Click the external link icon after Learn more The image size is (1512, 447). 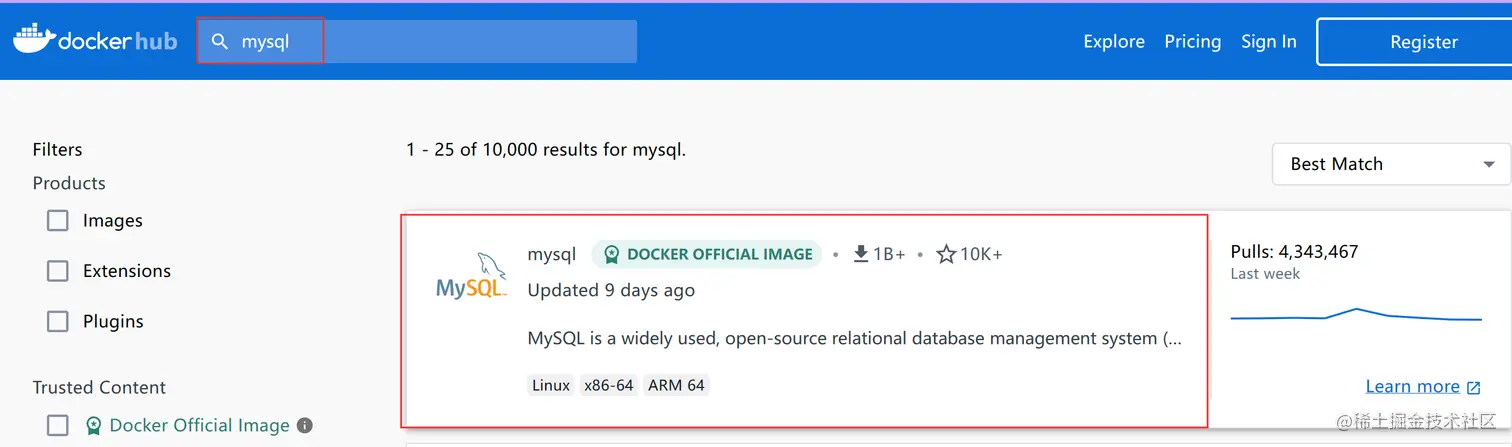(1473, 387)
